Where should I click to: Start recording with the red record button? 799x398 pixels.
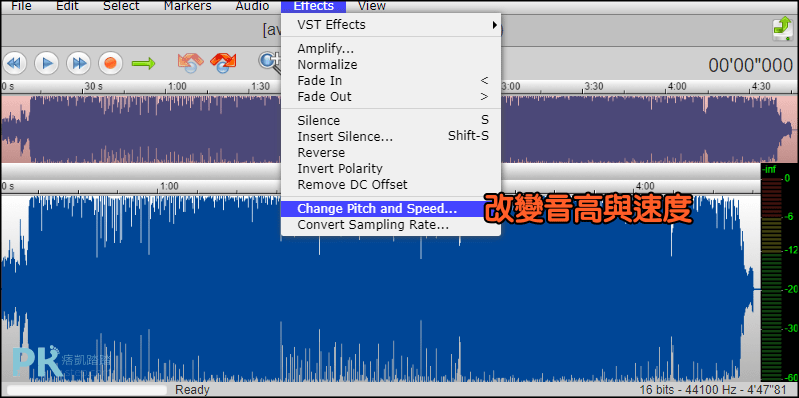[111, 63]
